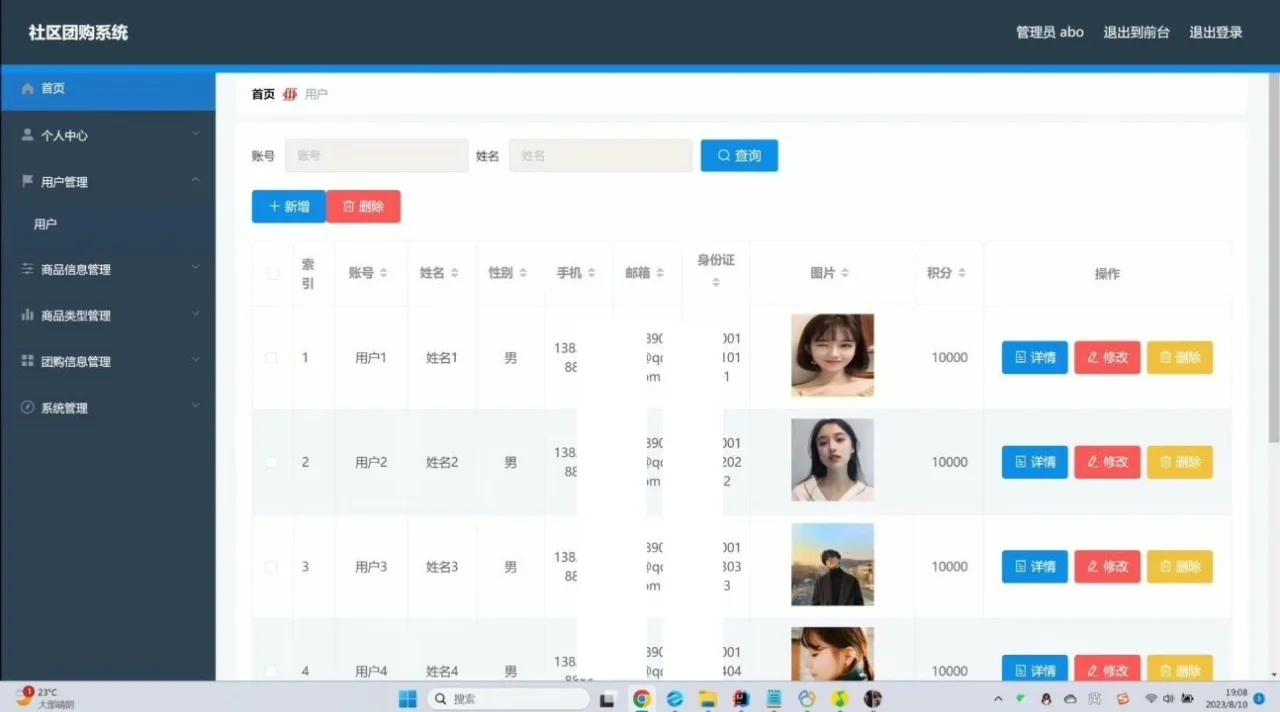Click the magnifier icon inside 查询 button
Image resolution: width=1280 pixels, height=712 pixels.
pyautogui.click(x=722, y=155)
